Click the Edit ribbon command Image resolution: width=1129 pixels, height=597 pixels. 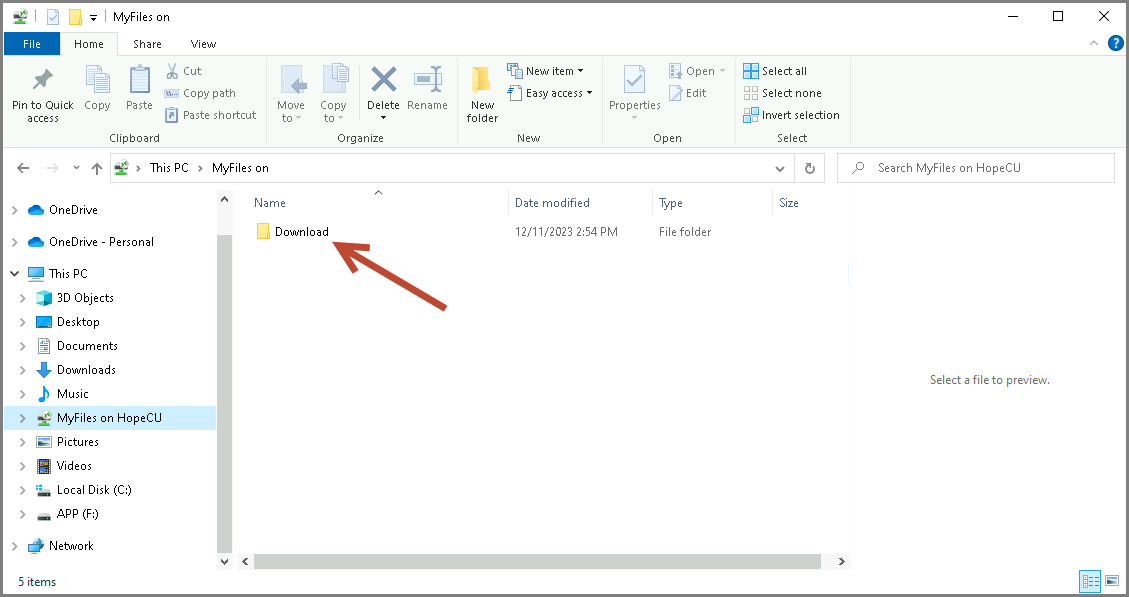(687, 93)
